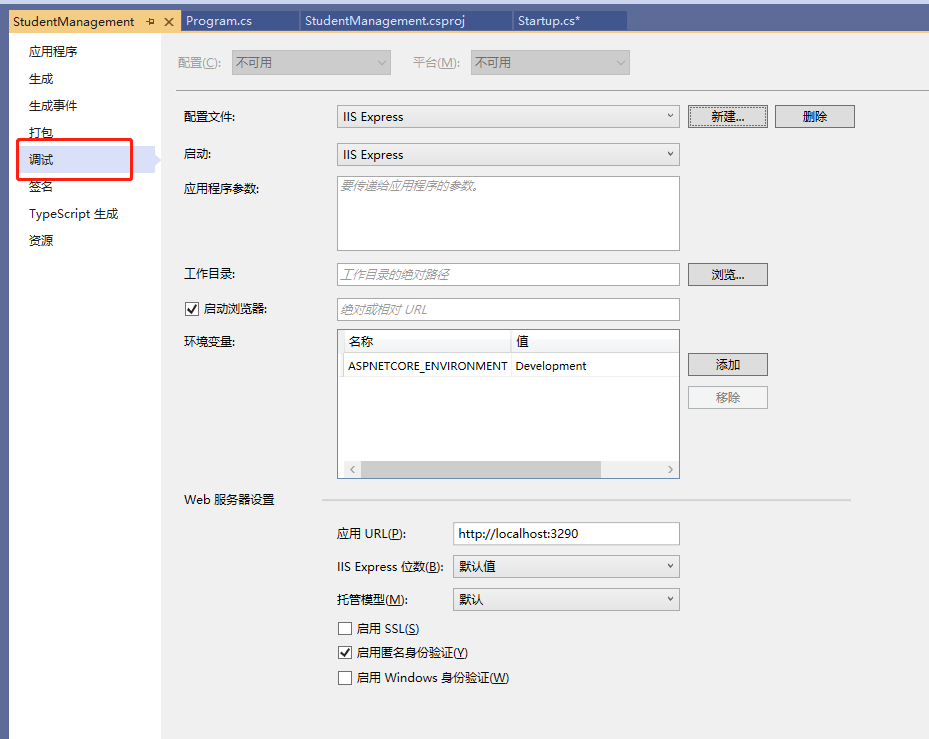Click the environment table horizontal scrollbar thumb
Image resolution: width=929 pixels, height=739 pixels.
480,469
